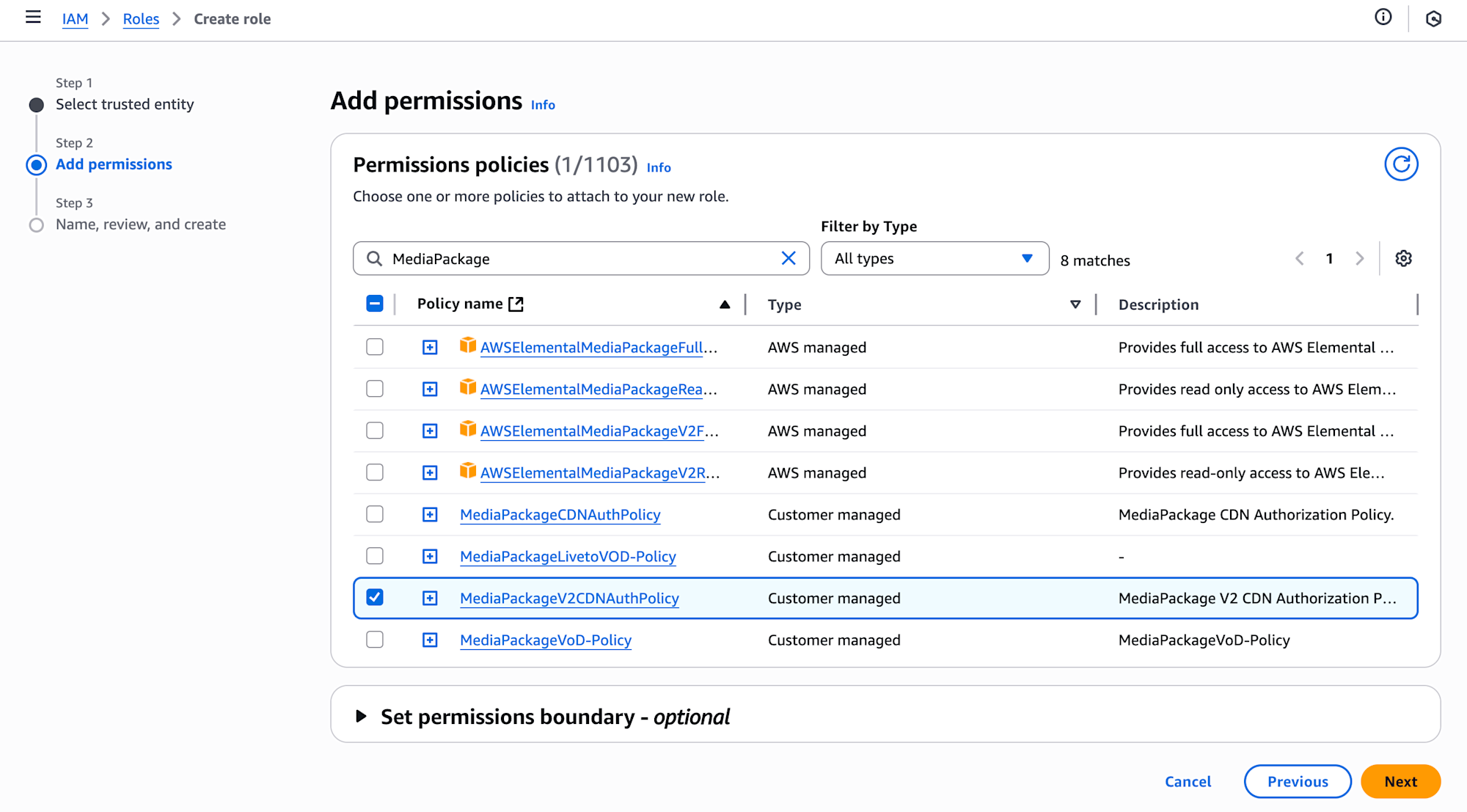
Task: Check the MediaPackageCDNAuthPolicy checkbox
Action: tap(375, 514)
